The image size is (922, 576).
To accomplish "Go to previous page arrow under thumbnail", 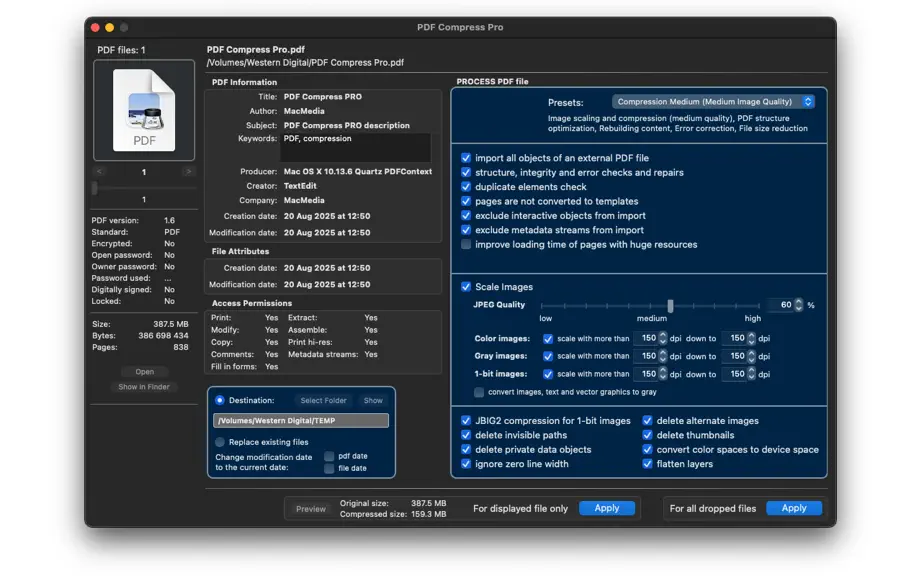I will [99, 172].
